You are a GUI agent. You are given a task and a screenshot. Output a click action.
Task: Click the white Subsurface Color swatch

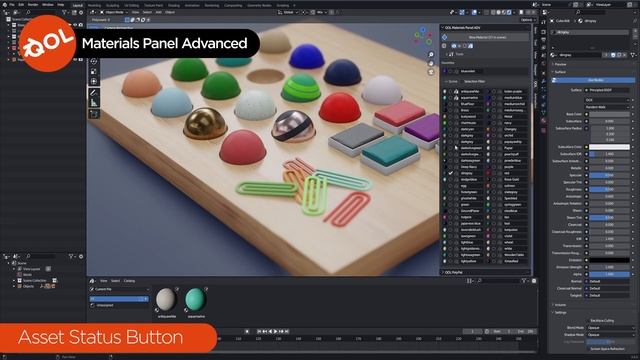click(x=609, y=147)
